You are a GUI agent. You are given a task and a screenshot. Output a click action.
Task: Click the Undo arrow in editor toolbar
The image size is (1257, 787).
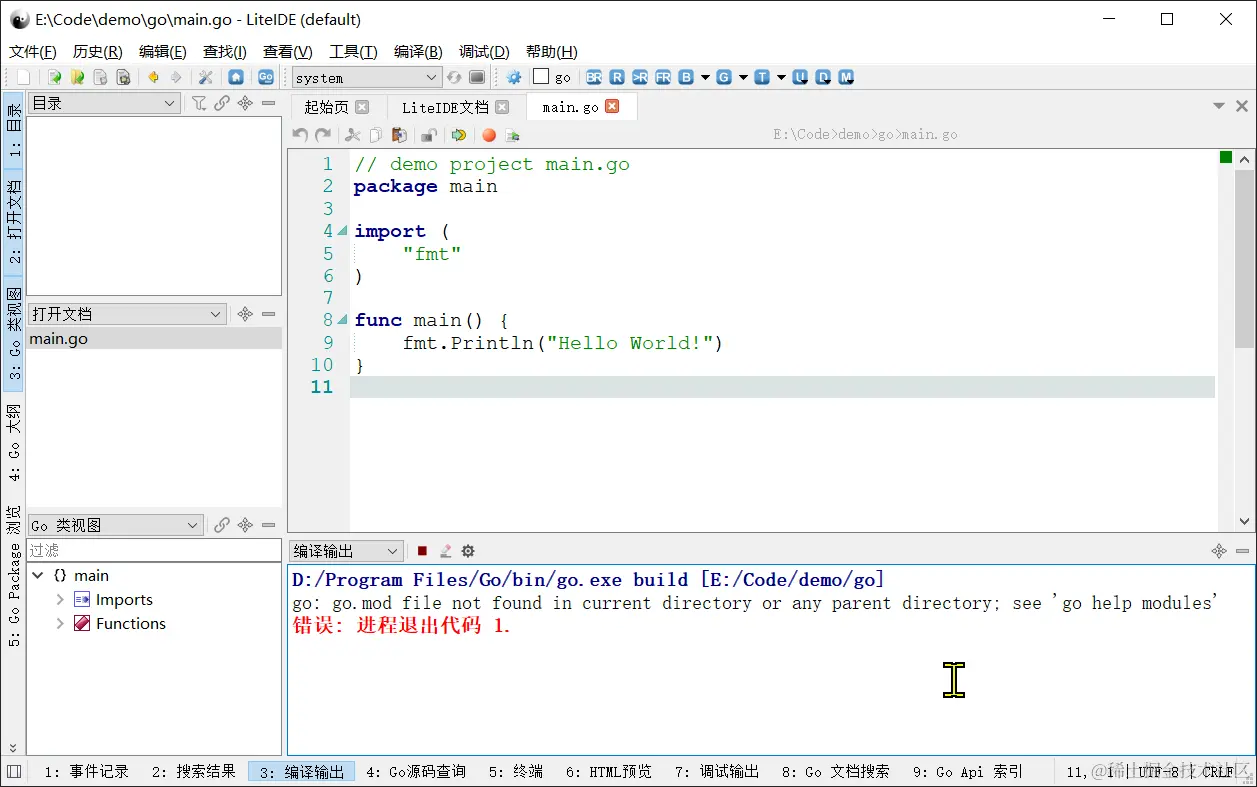300,135
